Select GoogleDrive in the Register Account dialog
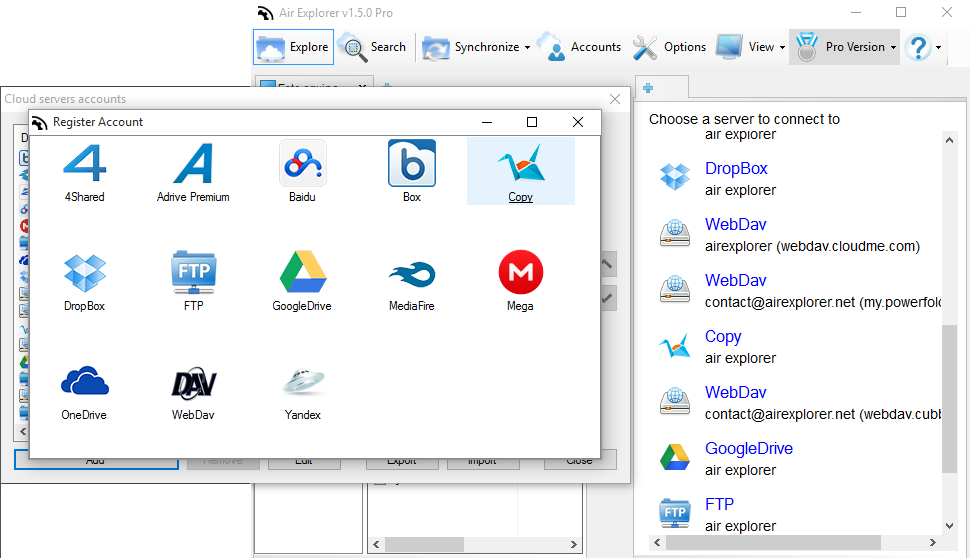The image size is (970, 558). tap(302, 281)
